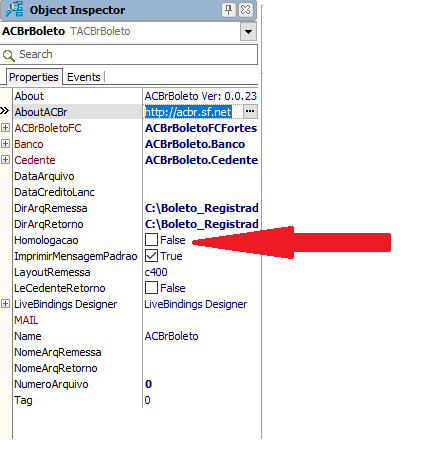This screenshot has height=452, width=446.
Task: Select the ACBrBoleto.Banco value
Action: (195, 144)
